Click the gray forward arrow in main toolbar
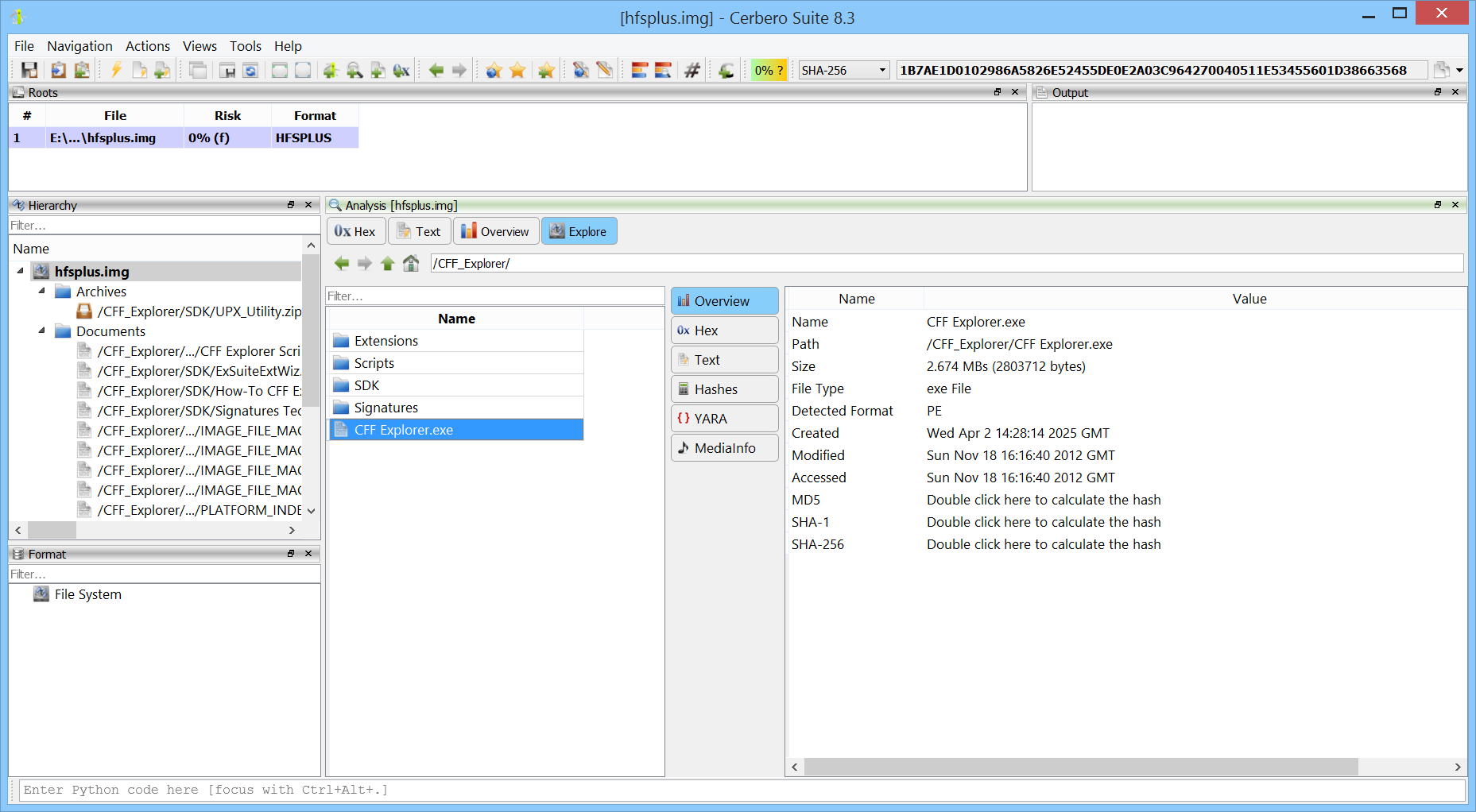The height and width of the screenshot is (812, 1476). click(459, 70)
